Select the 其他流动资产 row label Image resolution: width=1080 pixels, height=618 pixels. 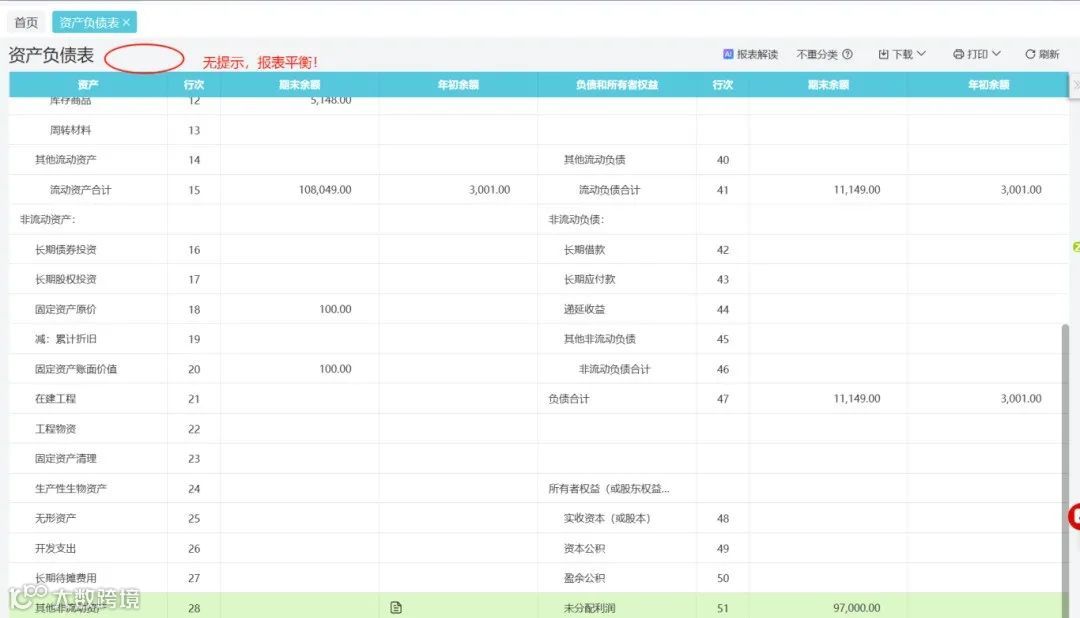tap(65, 159)
